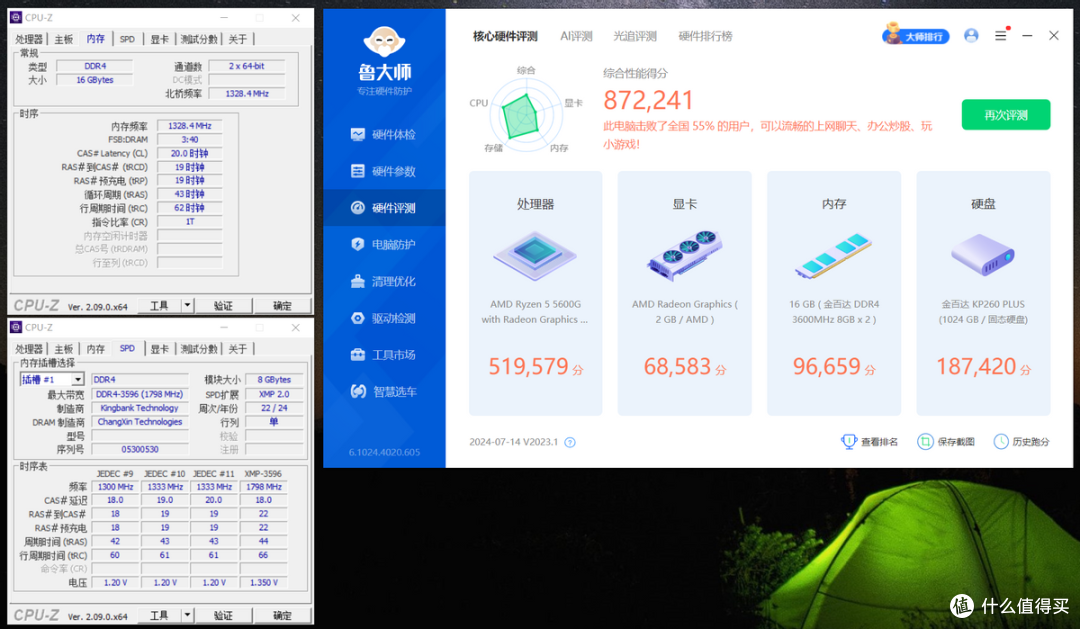This screenshot has height=629, width=1080.
Task: Click the Kingbank Technology manufacturer field
Action: 140,409
